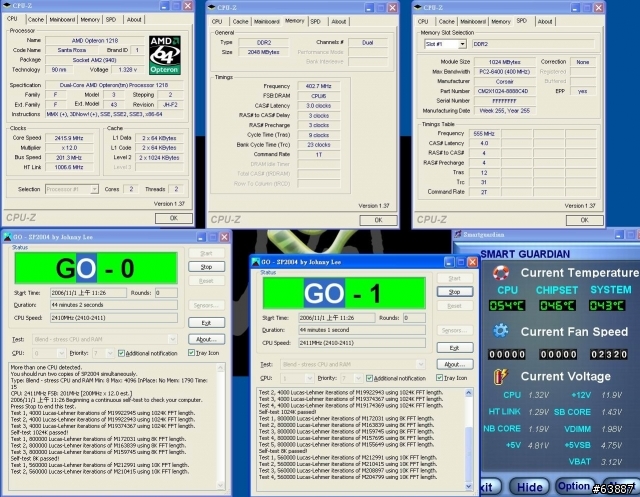Click Exit in the GO - 1 window
Screen dimensions: 640x497
pyautogui.click(x=455, y=348)
